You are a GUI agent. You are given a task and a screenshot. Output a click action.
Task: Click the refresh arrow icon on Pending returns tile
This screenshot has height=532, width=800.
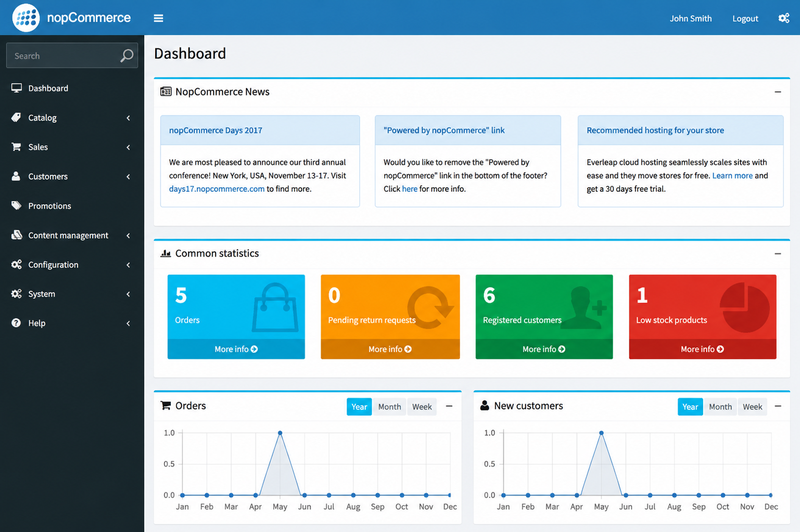click(430, 308)
